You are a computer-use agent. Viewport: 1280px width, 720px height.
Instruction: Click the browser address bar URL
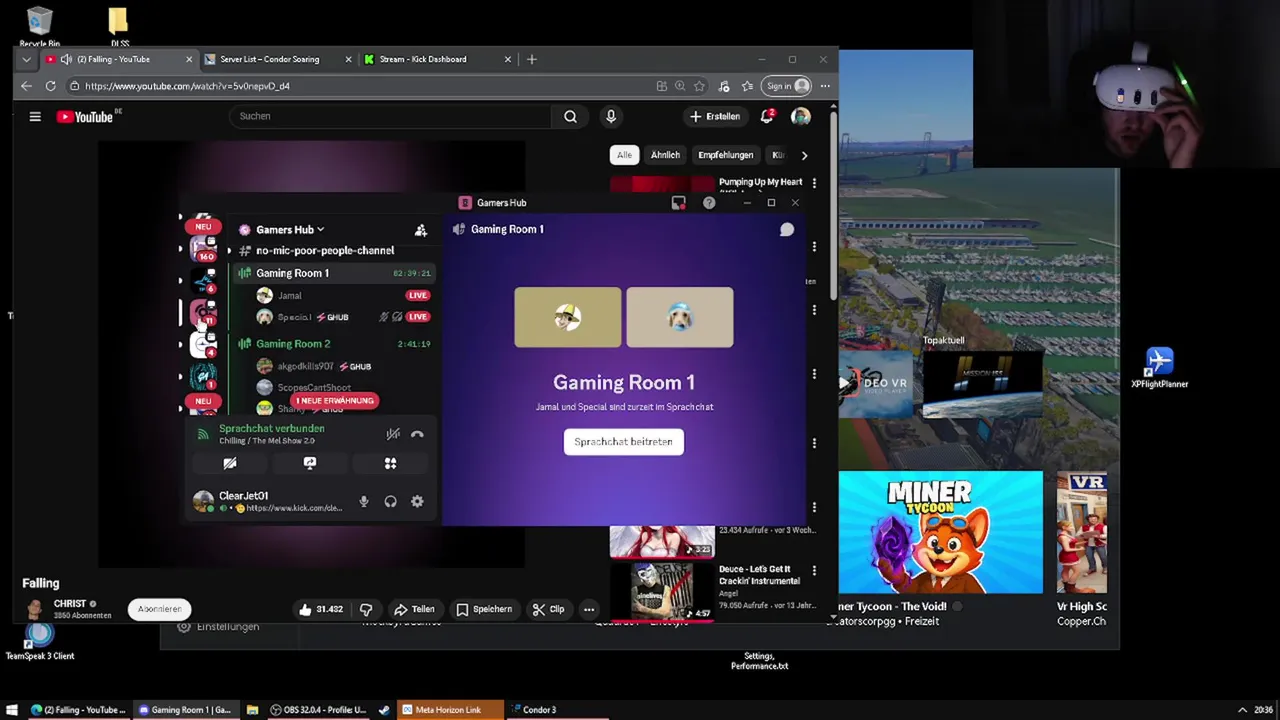click(x=187, y=86)
